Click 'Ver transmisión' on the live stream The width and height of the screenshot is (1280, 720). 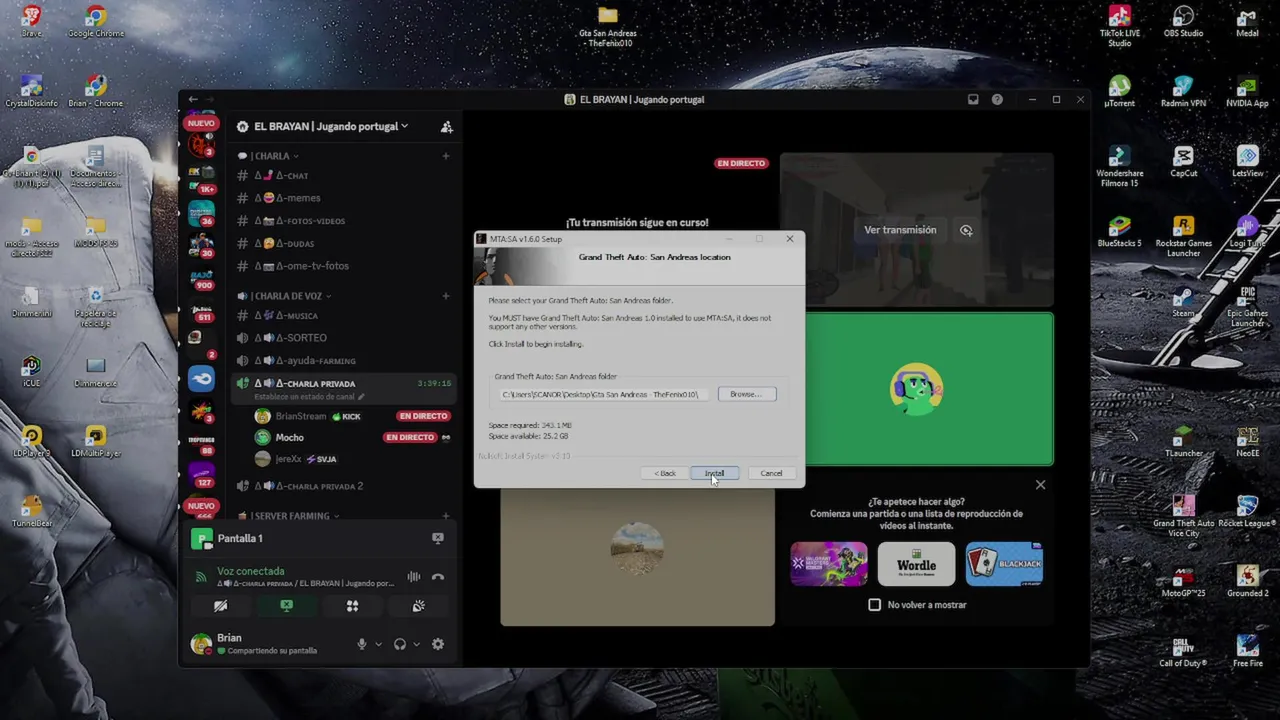[900, 230]
